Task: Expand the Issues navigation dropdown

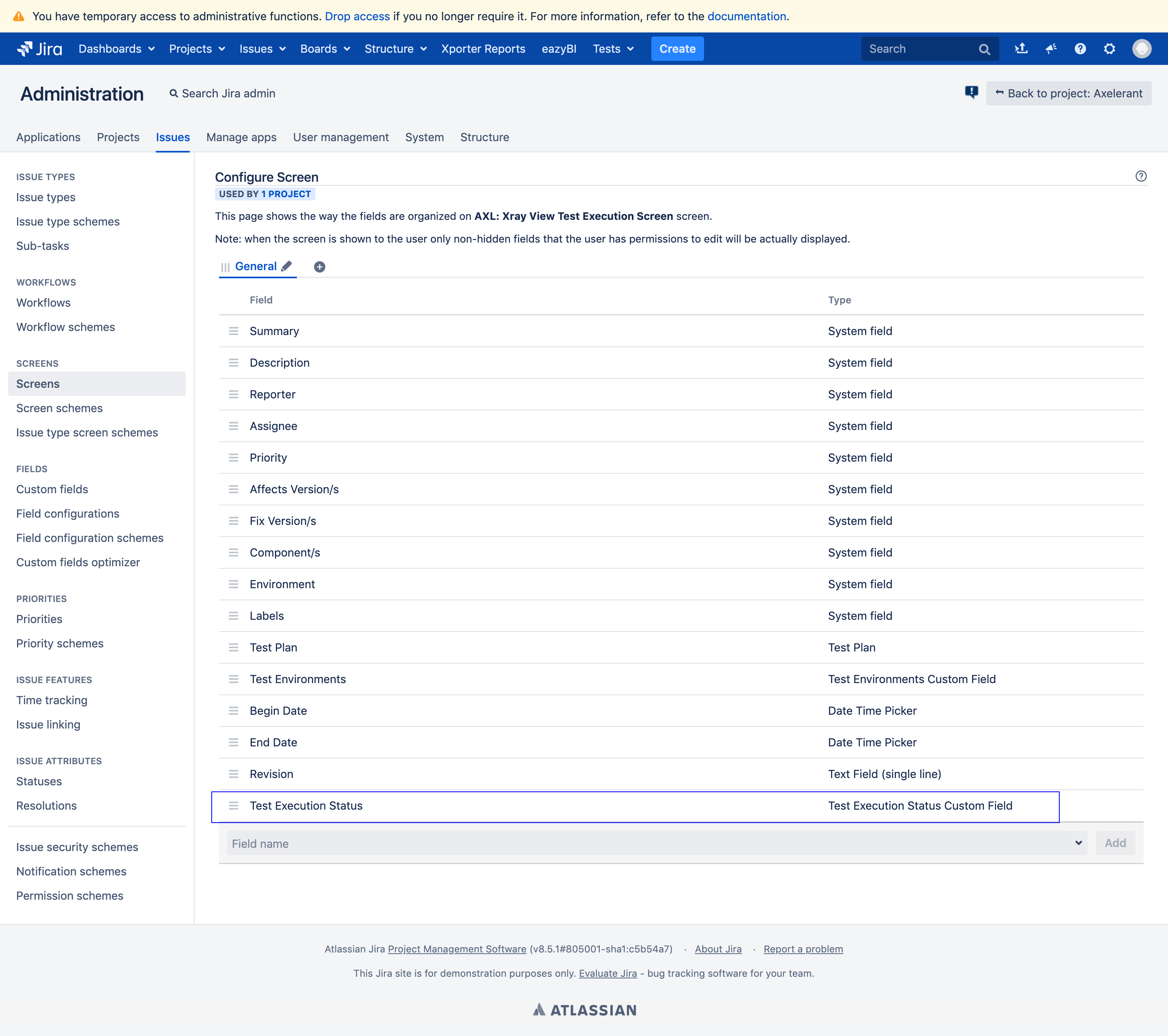Action: pyautogui.click(x=262, y=48)
